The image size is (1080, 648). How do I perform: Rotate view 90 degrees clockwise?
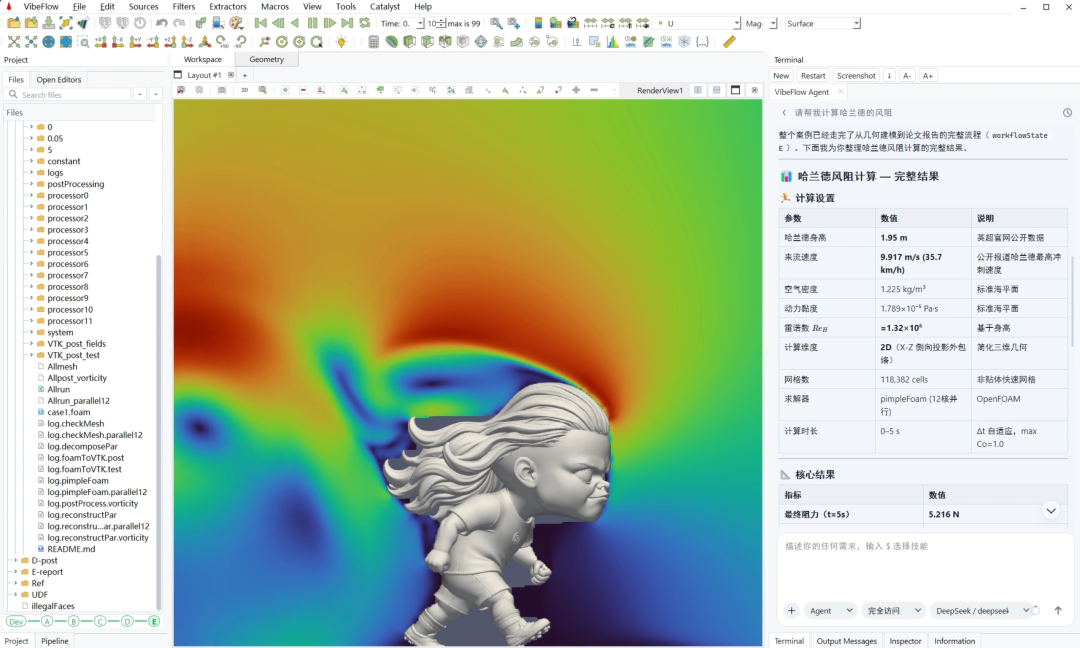click(x=222, y=42)
